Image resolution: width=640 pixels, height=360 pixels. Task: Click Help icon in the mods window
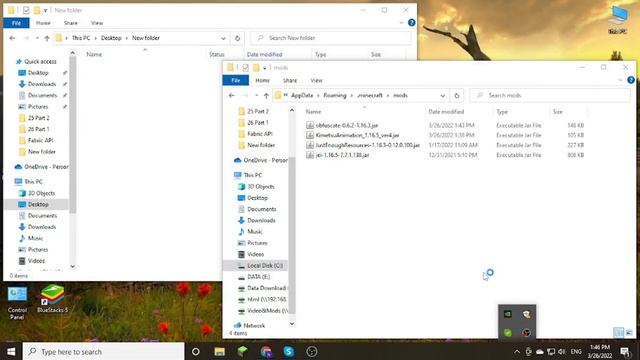click(x=631, y=80)
